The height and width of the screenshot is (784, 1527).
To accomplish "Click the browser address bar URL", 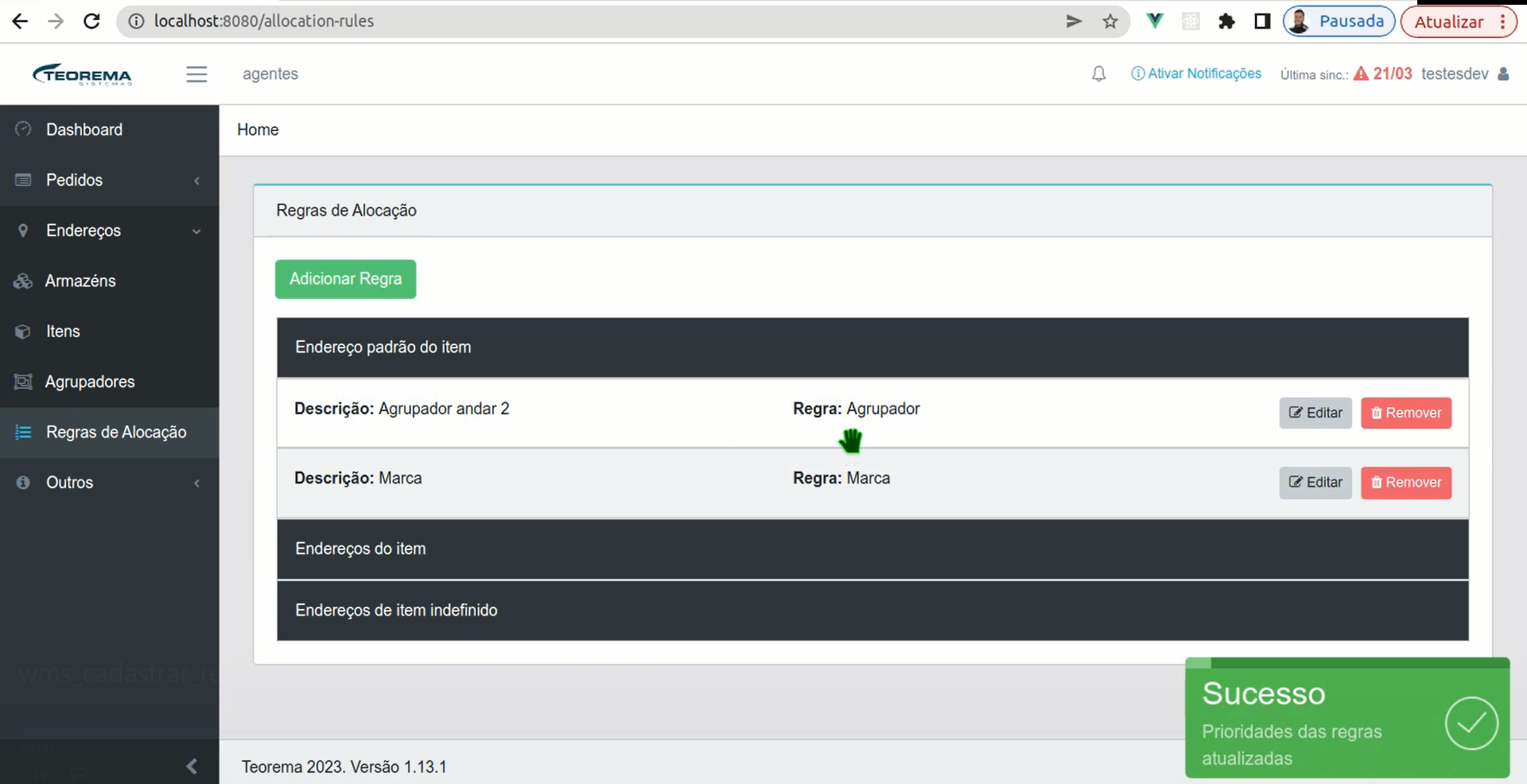I will [x=264, y=21].
